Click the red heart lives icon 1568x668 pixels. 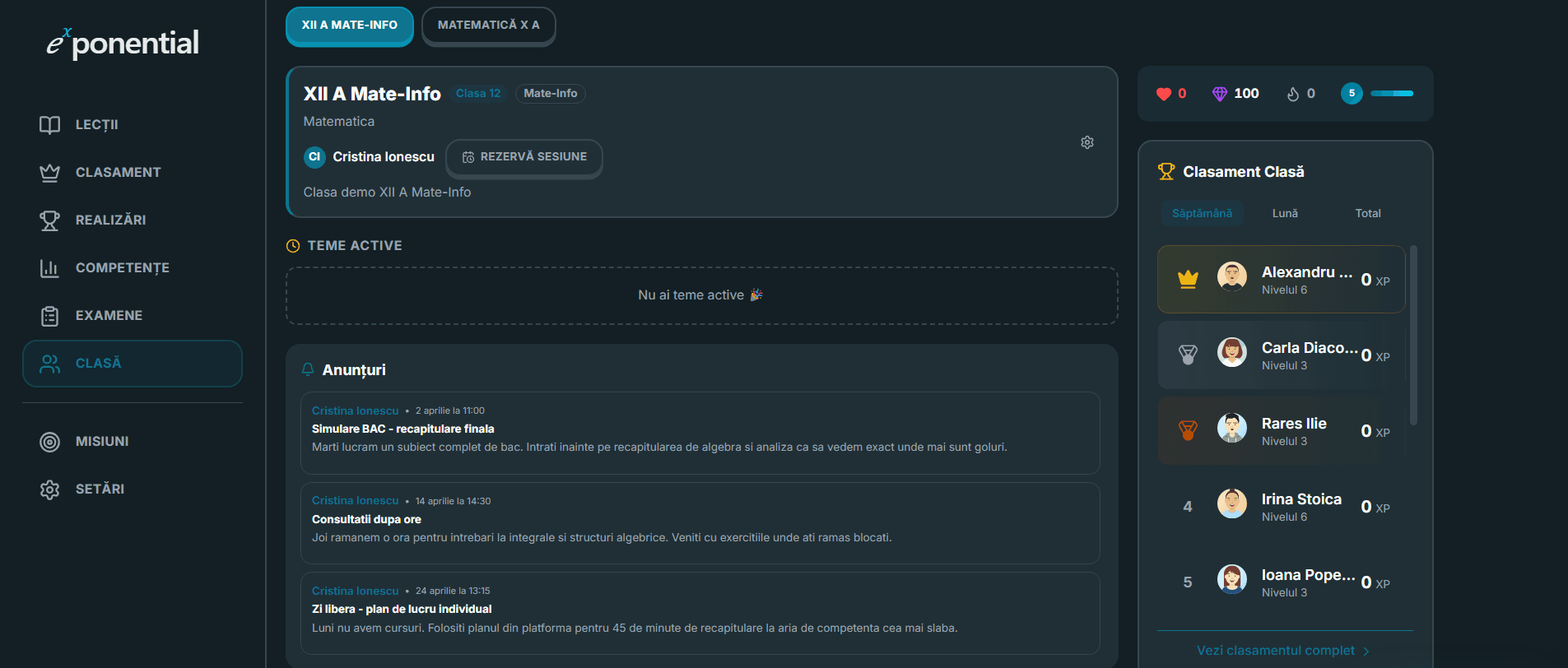[1163, 94]
